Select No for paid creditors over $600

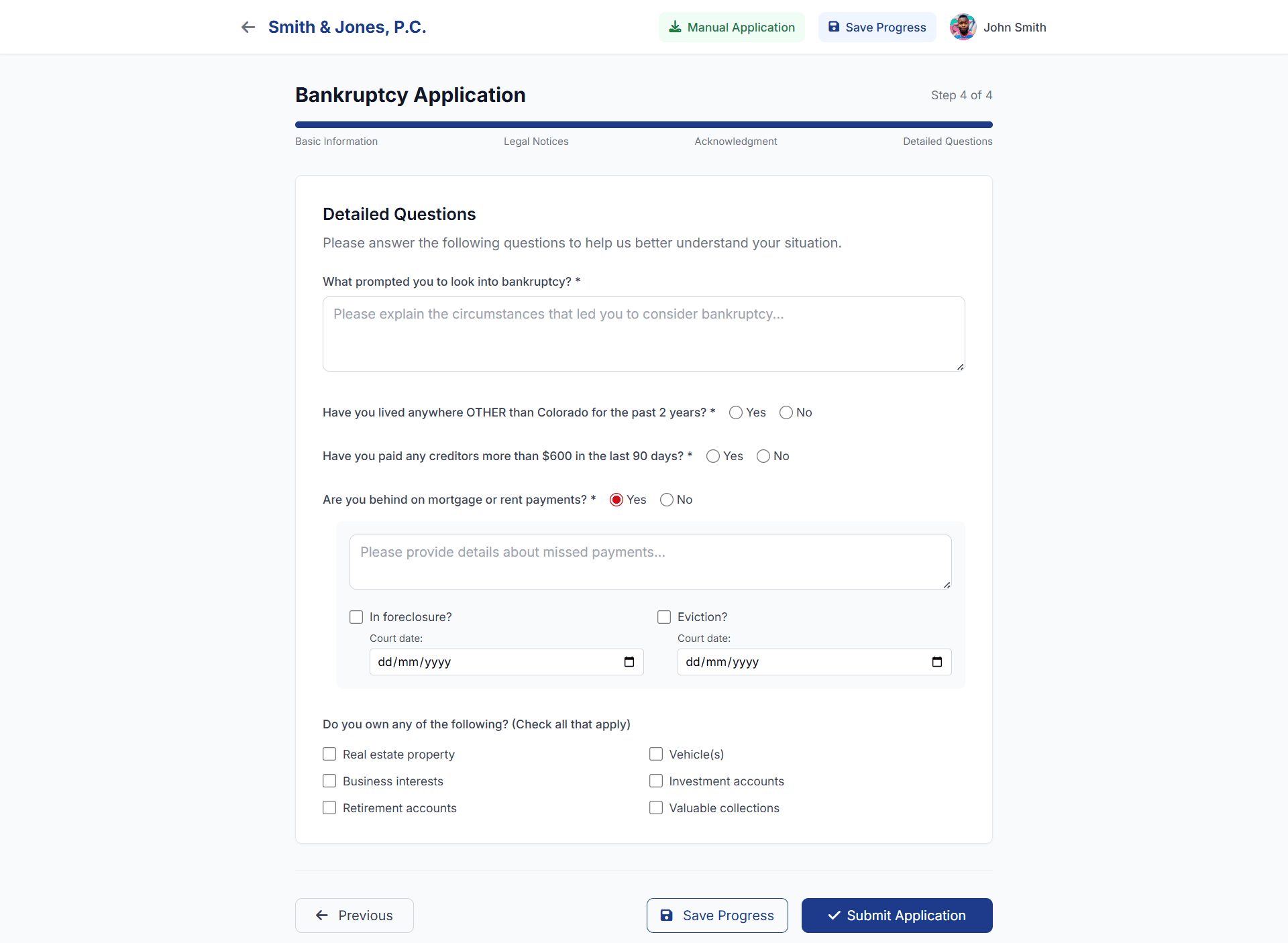(763, 456)
